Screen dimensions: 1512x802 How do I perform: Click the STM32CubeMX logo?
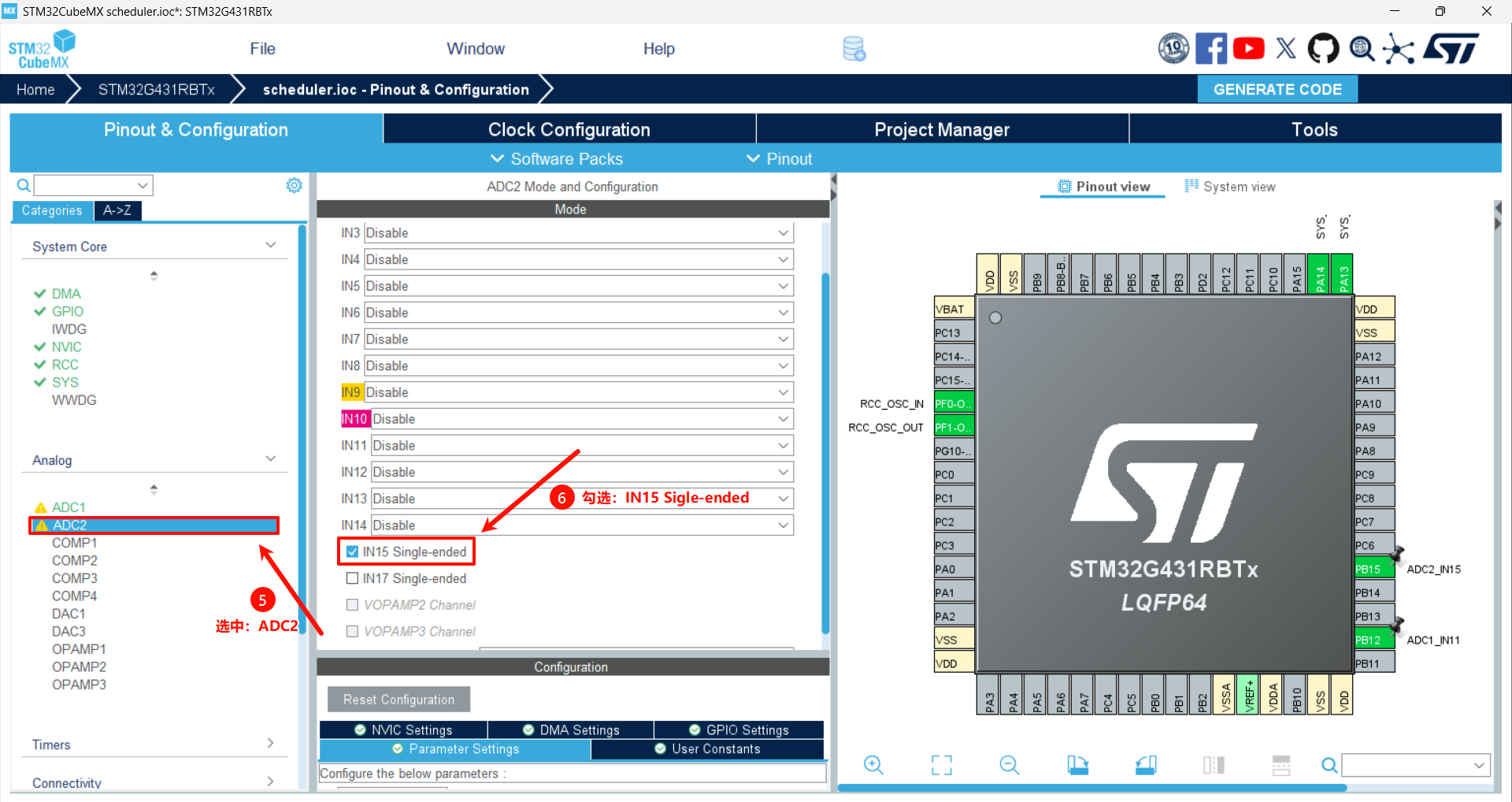point(43,49)
